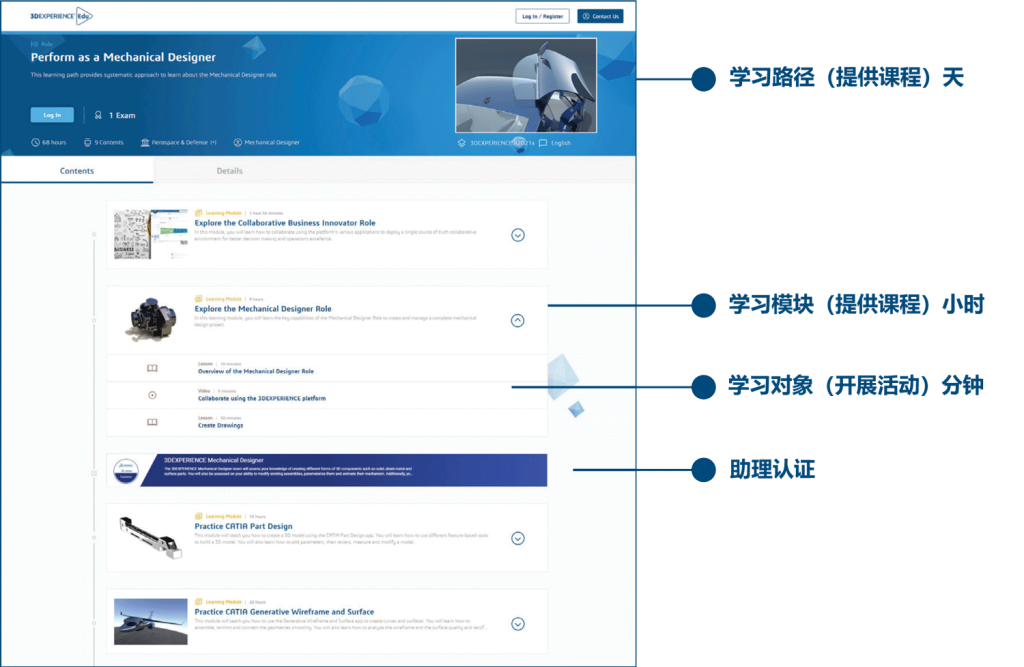Click the book icon beside Overview lesson
The height and width of the screenshot is (667, 1024).
[x=152, y=368]
